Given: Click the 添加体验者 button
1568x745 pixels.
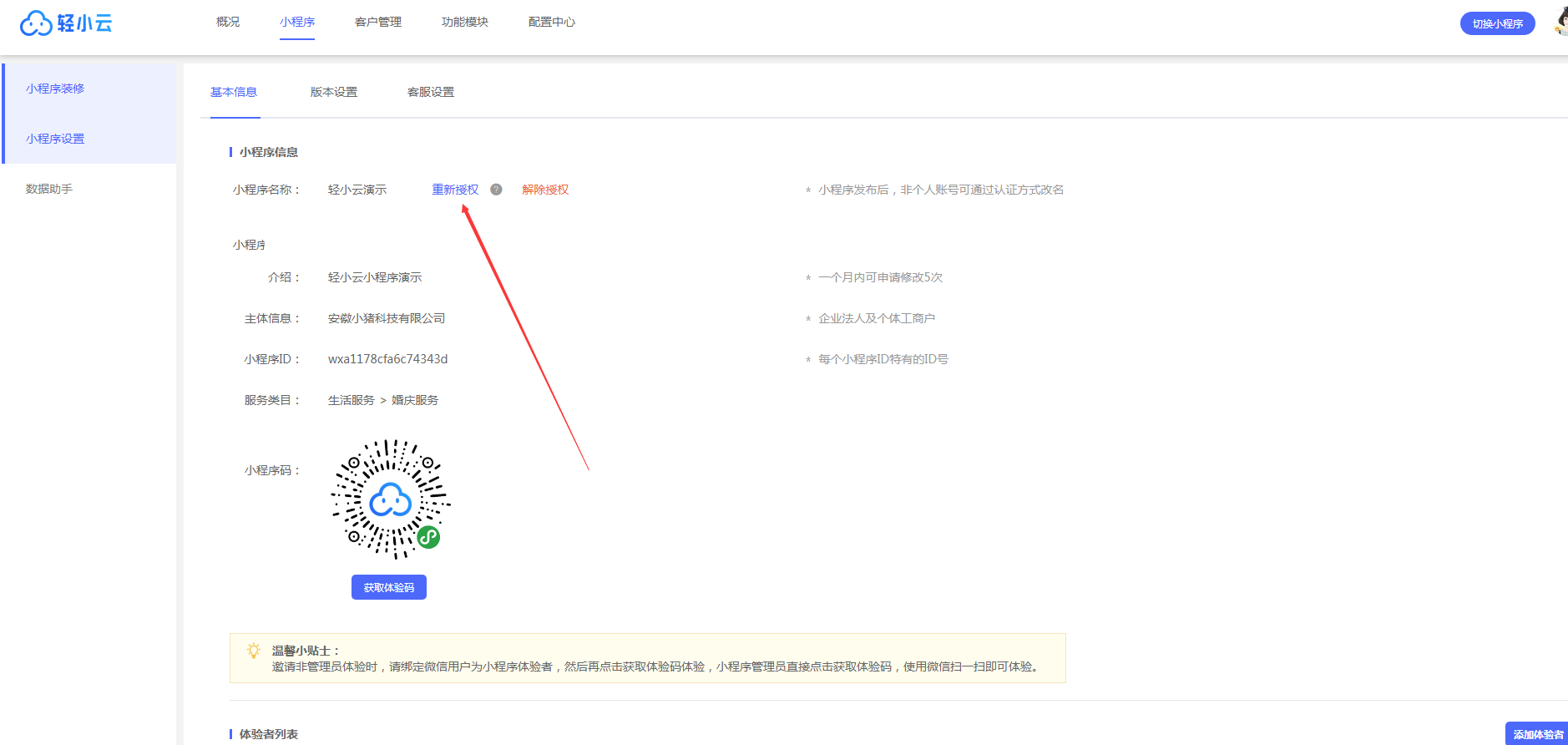Looking at the screenshot, I should coord(1537,734).
